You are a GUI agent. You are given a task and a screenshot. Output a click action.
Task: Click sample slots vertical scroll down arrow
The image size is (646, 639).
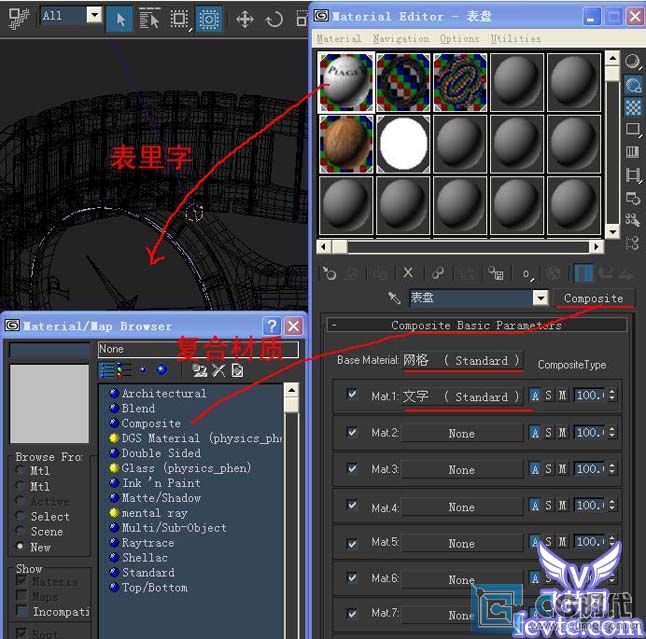coord(613,232)
